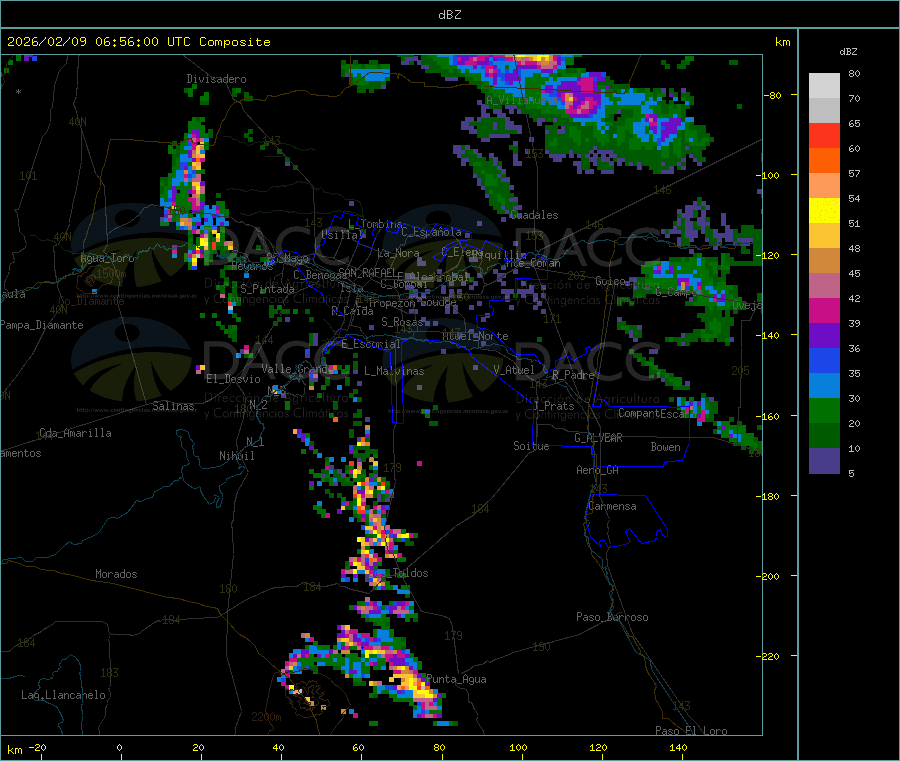This screenshot has height=761, width=900.
Task: Click the orange 60 dBZ legend swatch
Action: [x=824, y=161]
